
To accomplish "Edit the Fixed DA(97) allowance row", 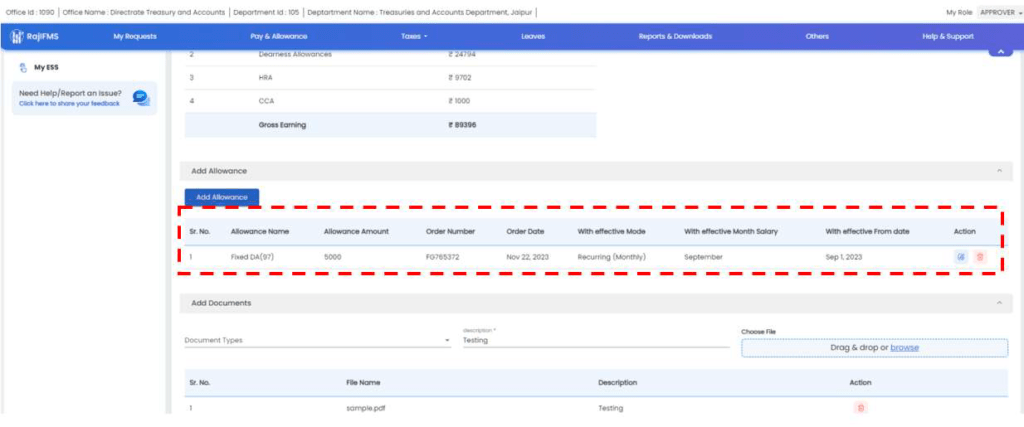I will (x=961, y=257).
